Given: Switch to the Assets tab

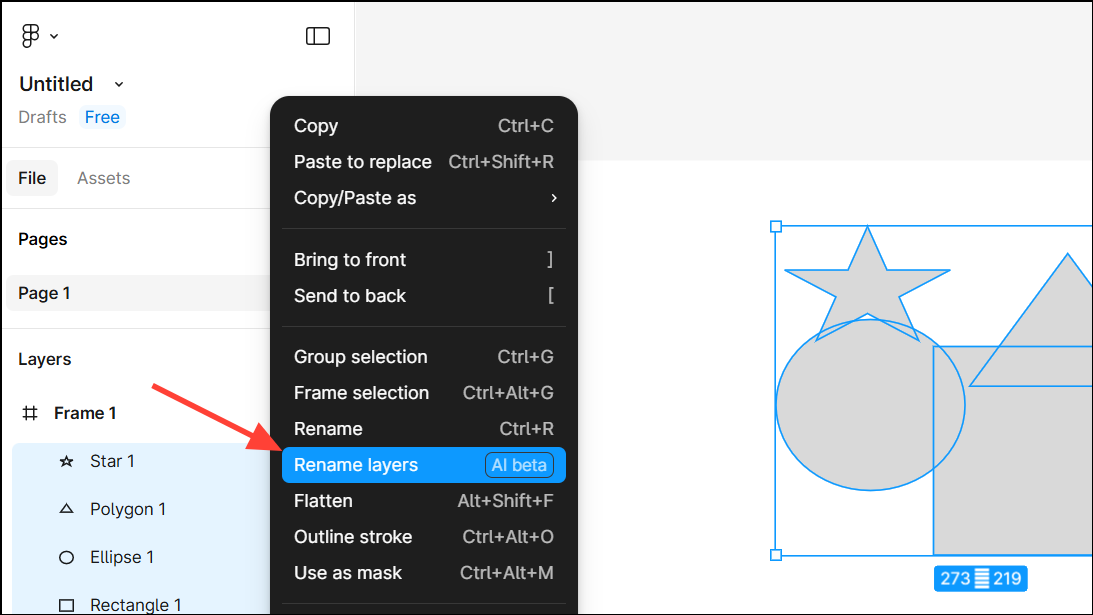Looking at the screenshot, I should [104, 178].
